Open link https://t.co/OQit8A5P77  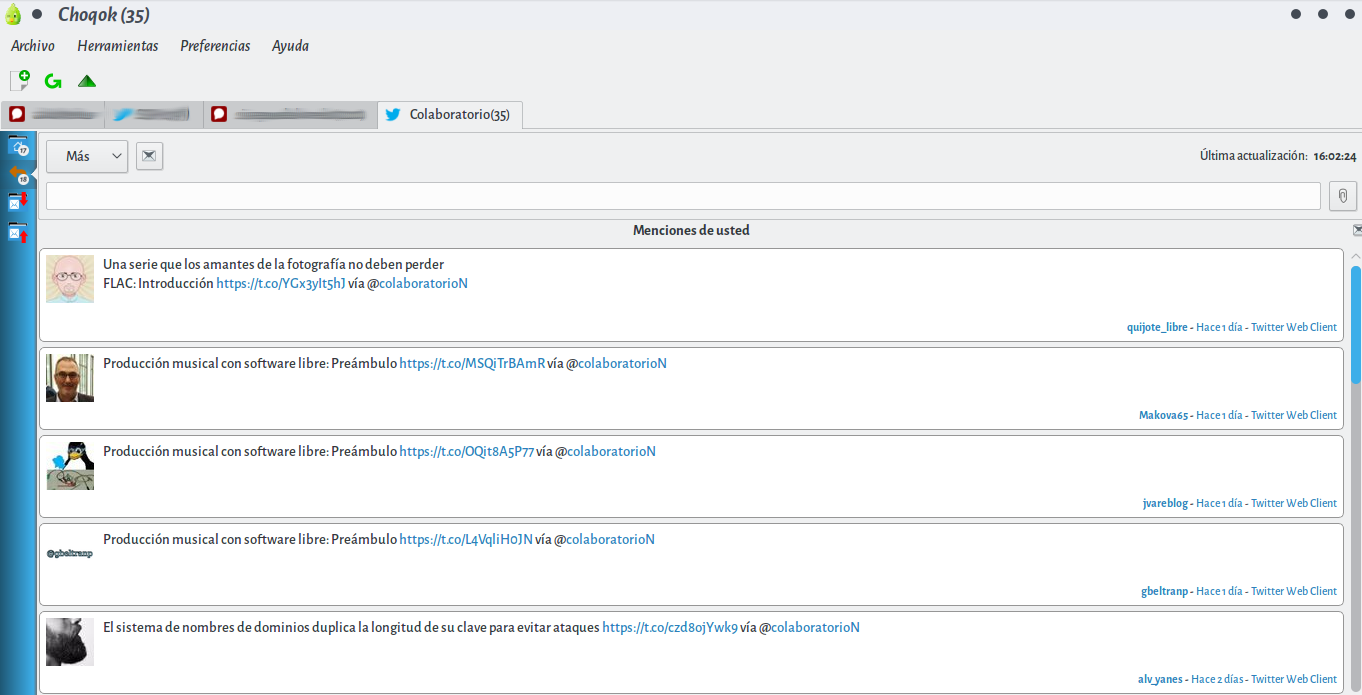(x=467, y=451)
